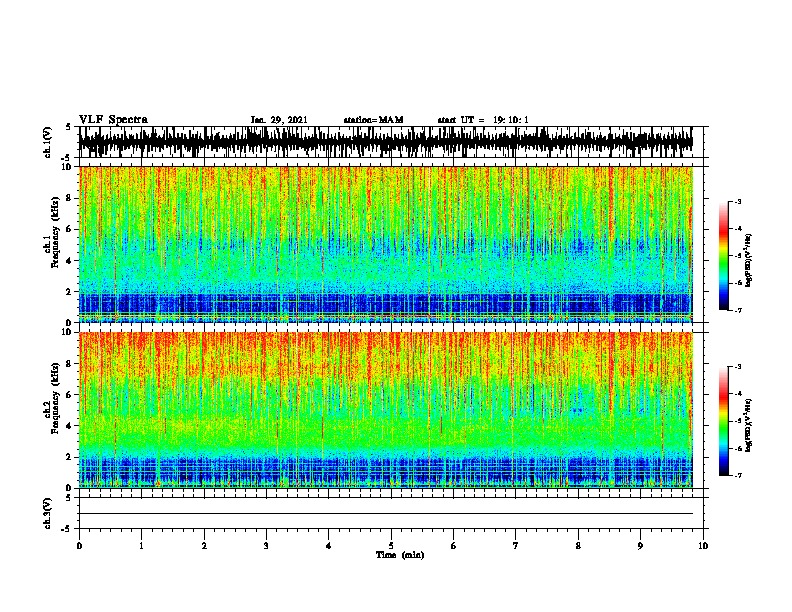Click time axis tick label "1"
Image resolution: width=792 pixels, height=612 pixels.
(x=141, y=546)
